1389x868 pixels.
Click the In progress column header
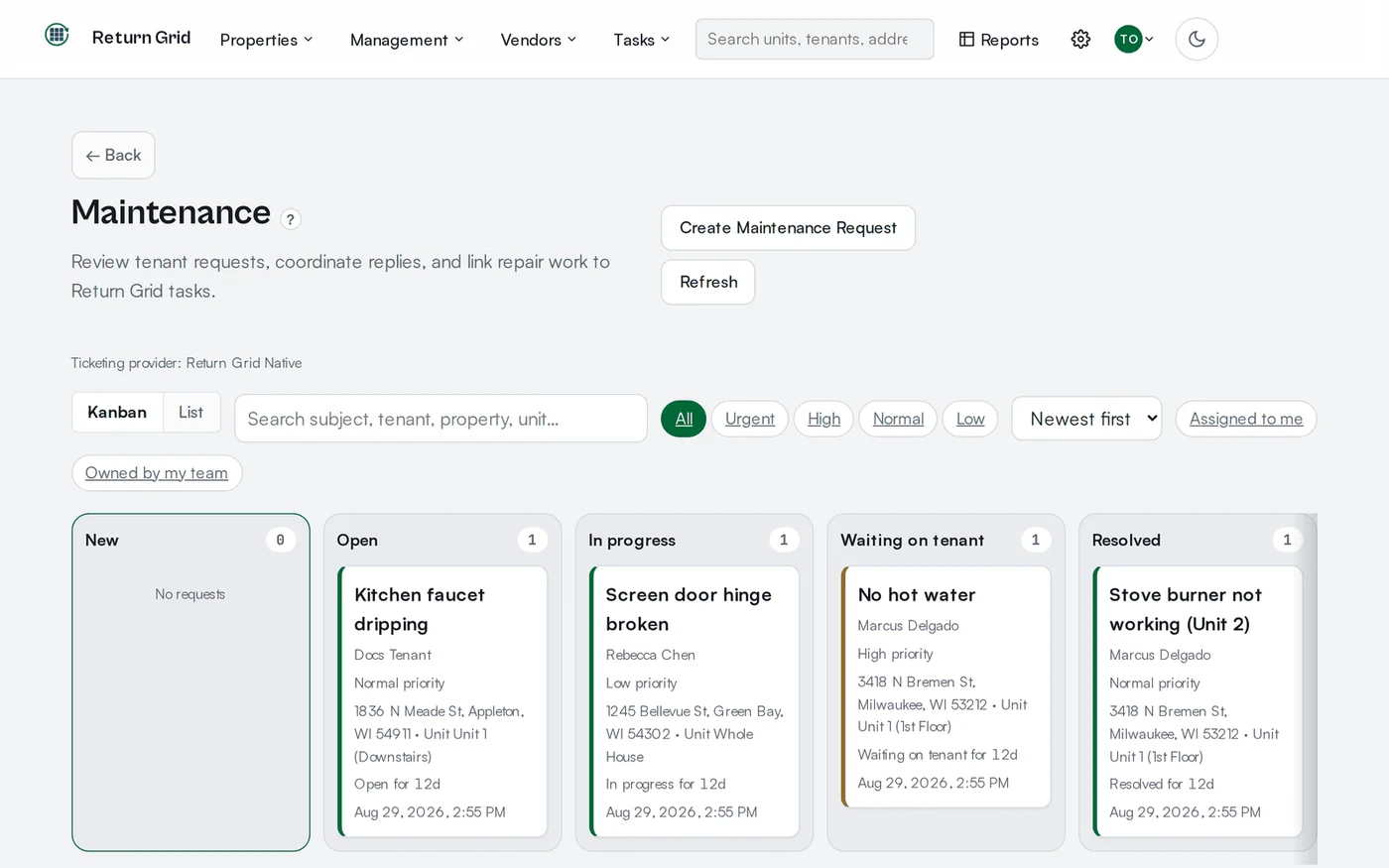click(632, 541)
